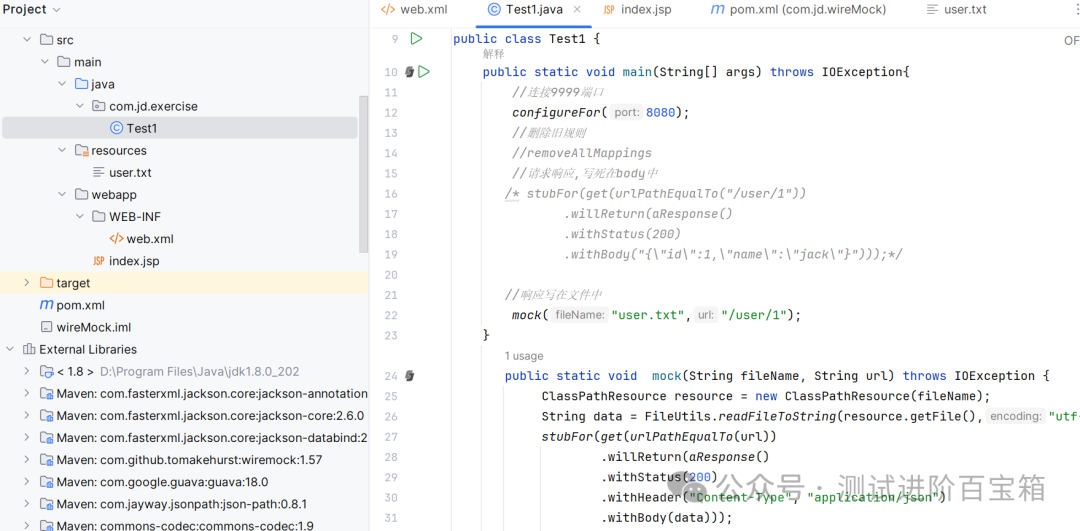Select the Test1 class icon in tree

tap(116, 128)
